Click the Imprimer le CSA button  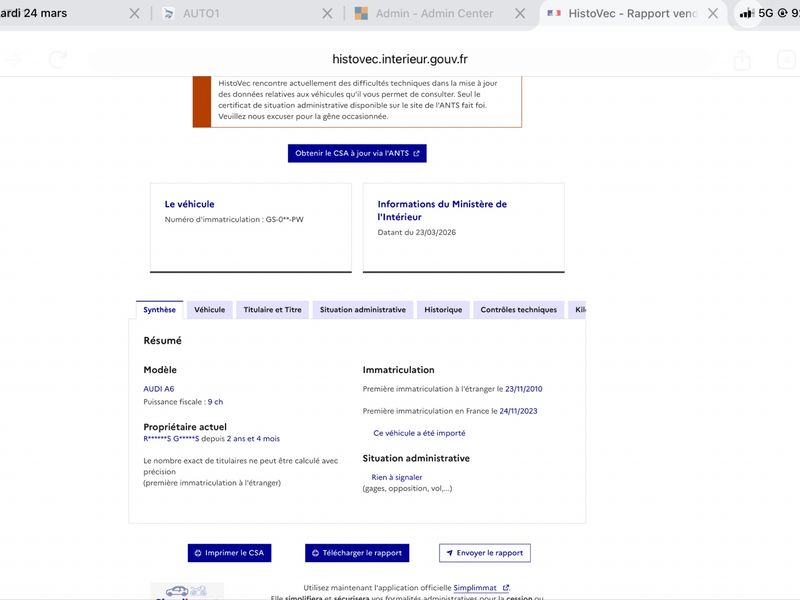tap(230, 553)
